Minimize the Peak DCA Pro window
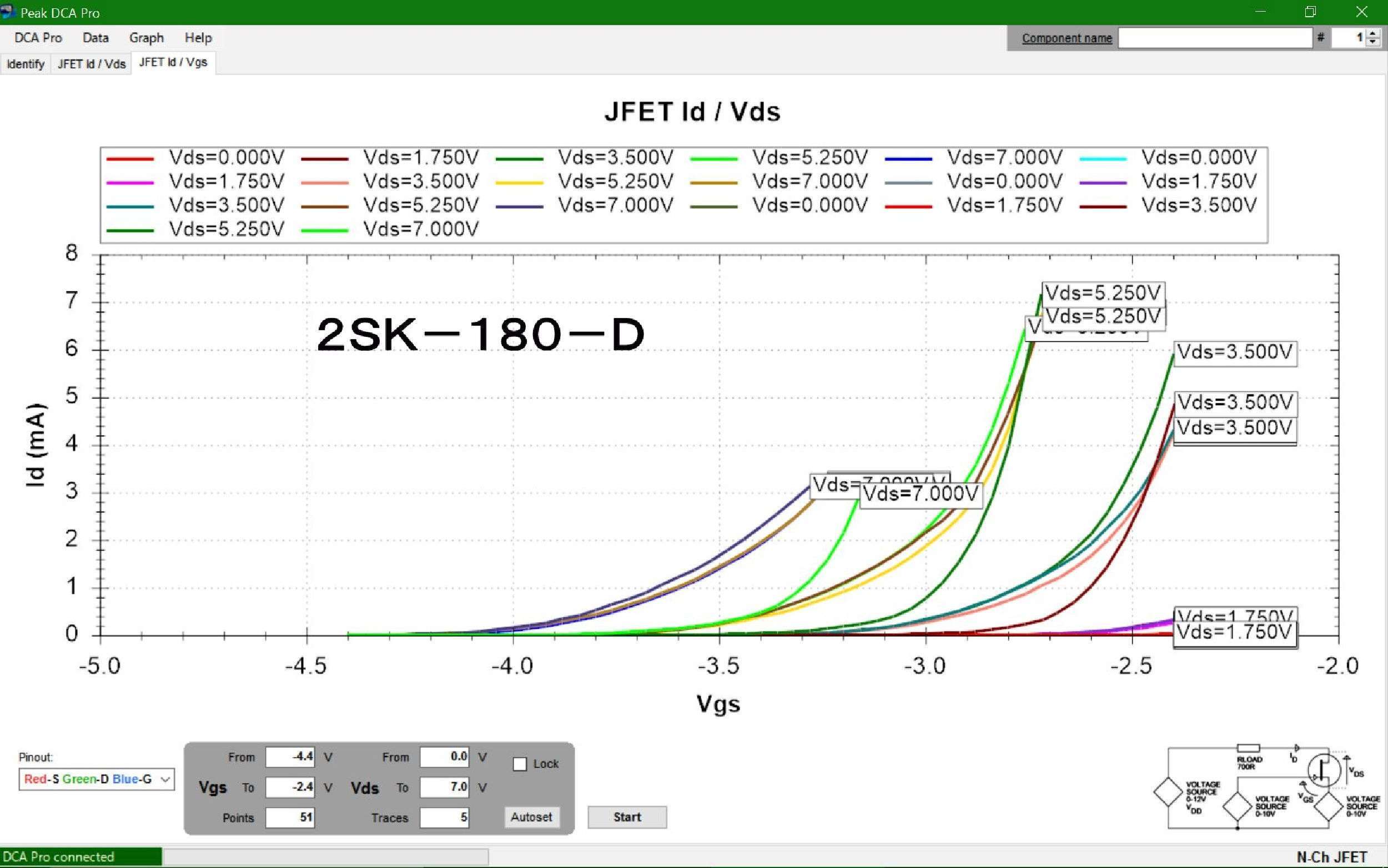This screenshot has width=1388, height=868. click(1260, 12)
